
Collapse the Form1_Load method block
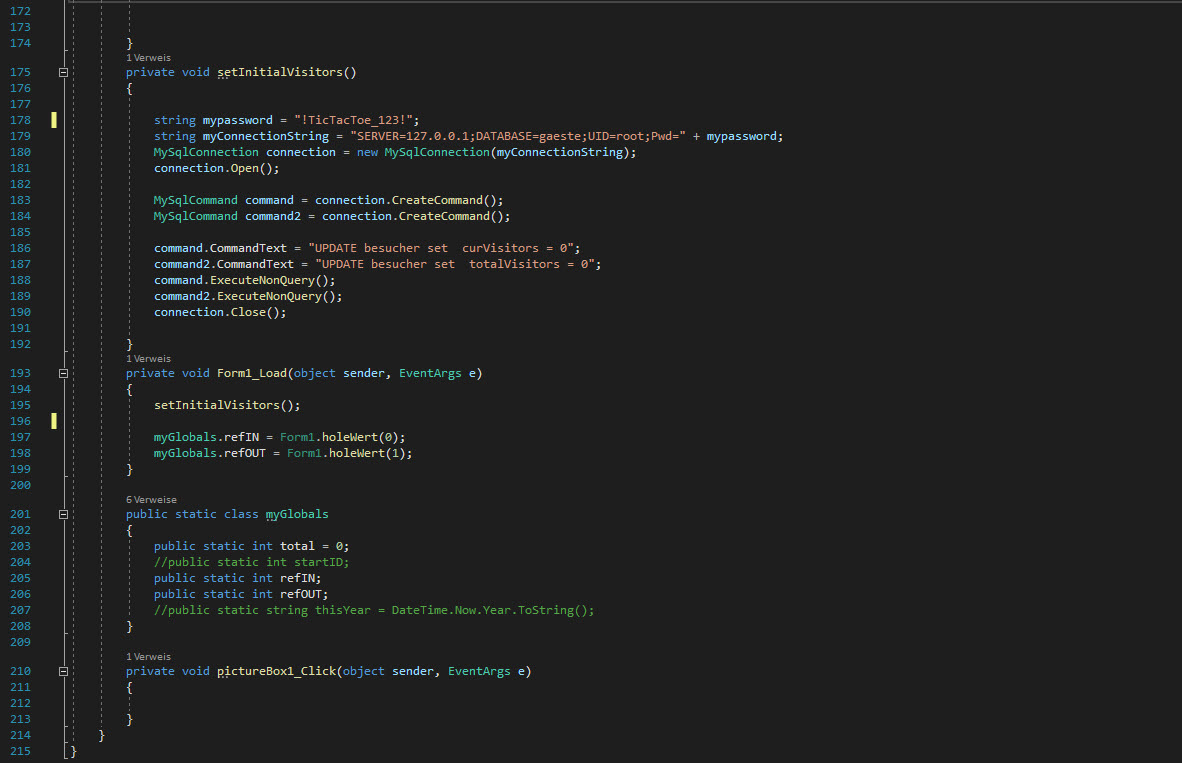point(63,373)
